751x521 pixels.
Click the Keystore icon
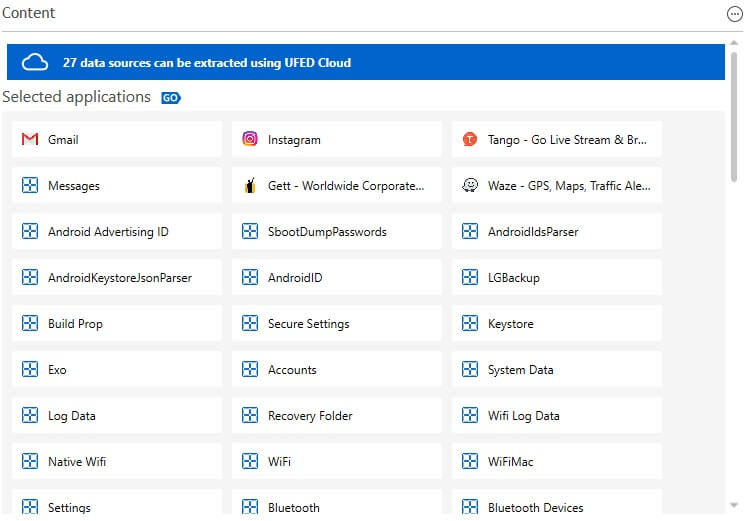tap(469, 323)
